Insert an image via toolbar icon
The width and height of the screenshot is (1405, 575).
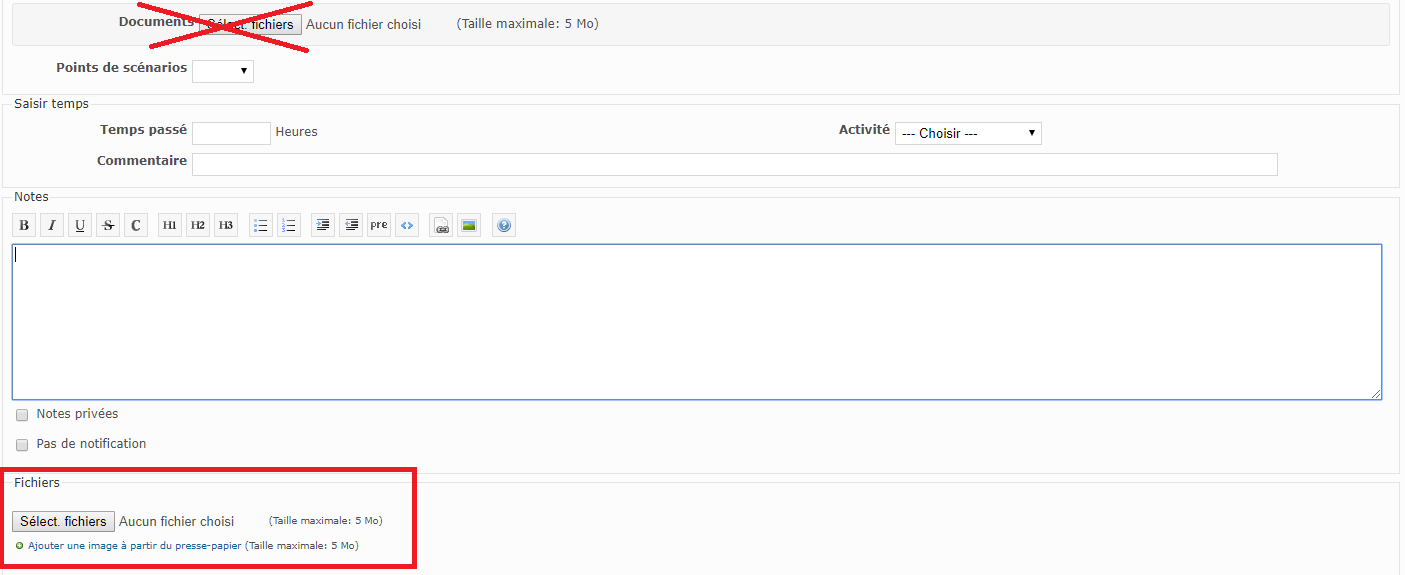(468, 226)
